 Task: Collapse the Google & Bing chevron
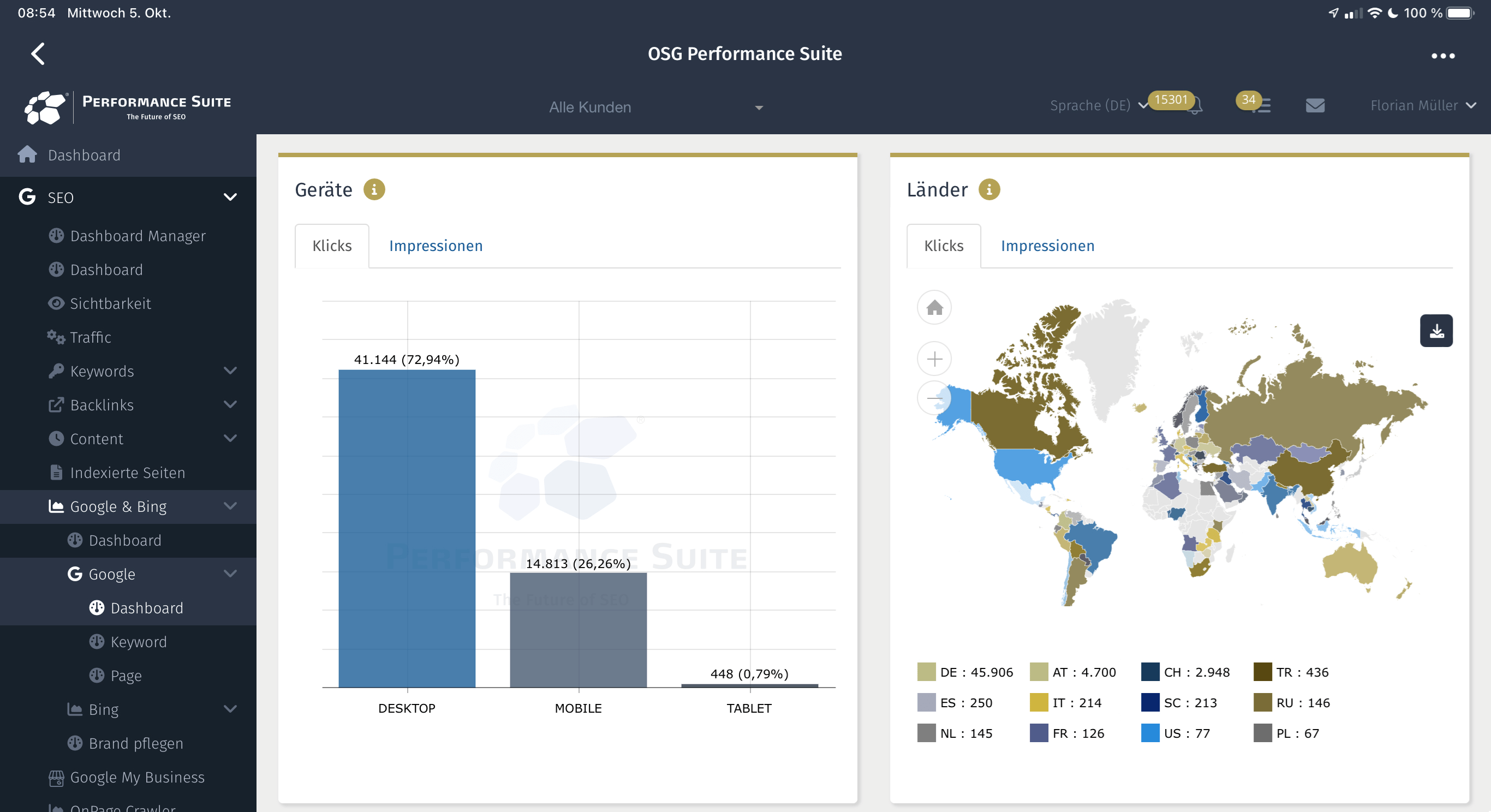[x=230, y=506]
